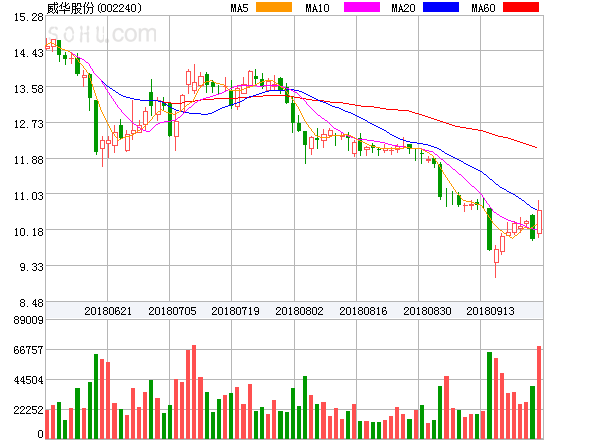This screenshot has width=600, height=440.
Task: Click the 22252 volume axis value
Action: click(29, 410)
